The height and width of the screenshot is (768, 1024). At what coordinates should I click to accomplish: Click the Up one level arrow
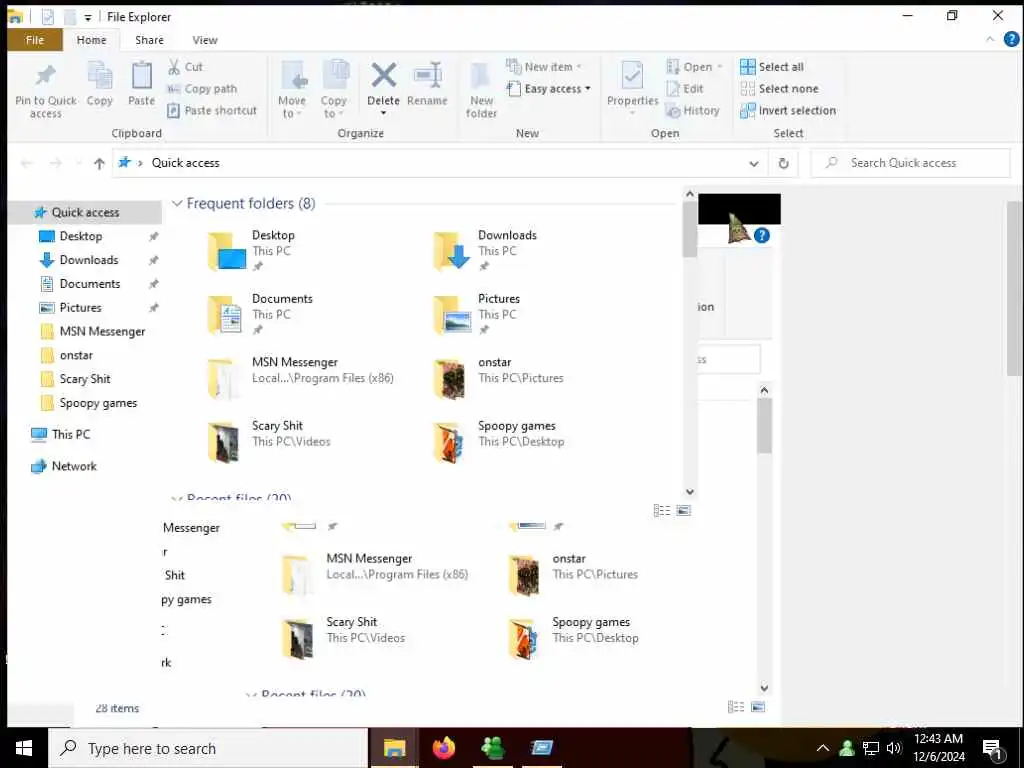(99, 163)
